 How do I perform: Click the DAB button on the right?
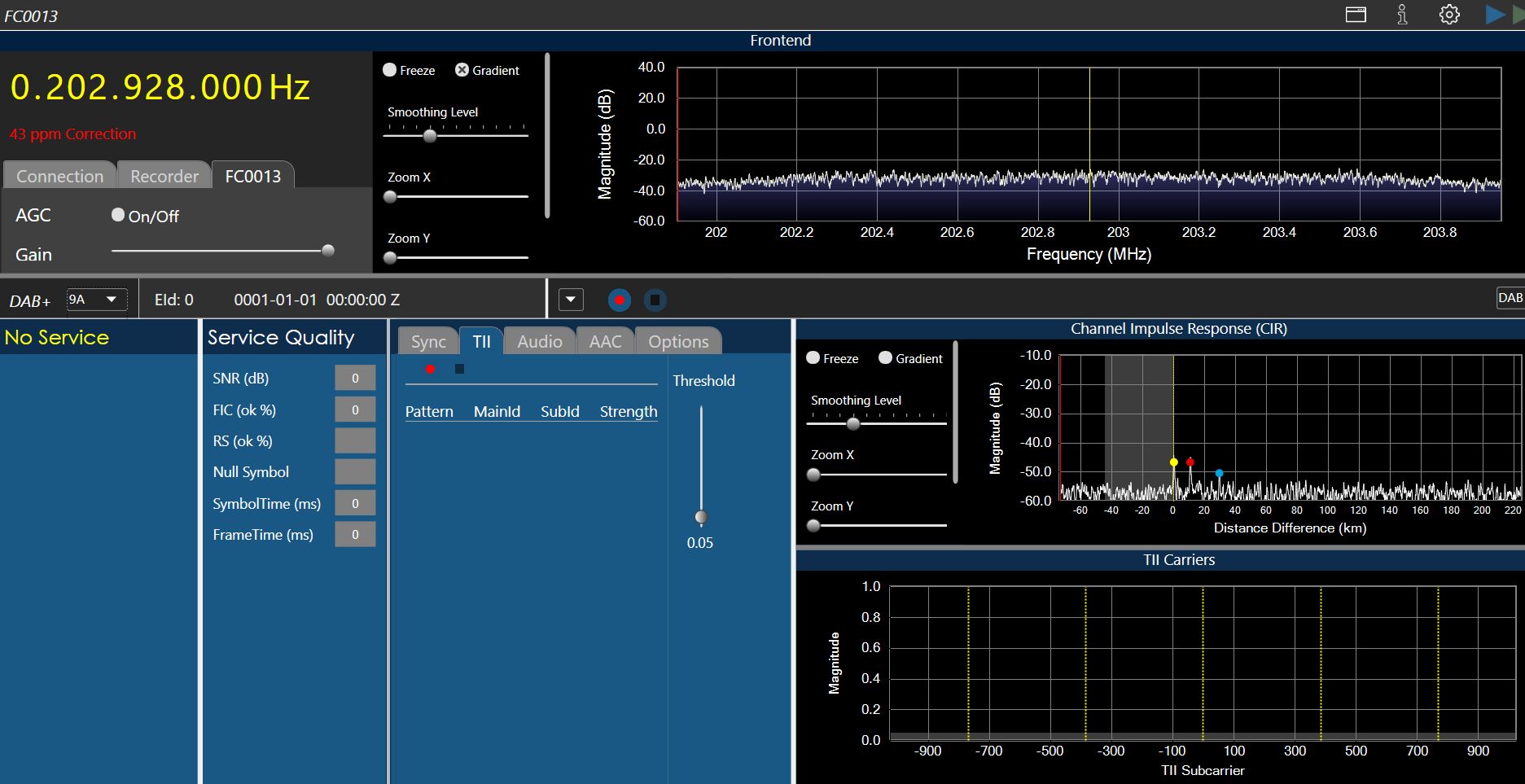1510,298
